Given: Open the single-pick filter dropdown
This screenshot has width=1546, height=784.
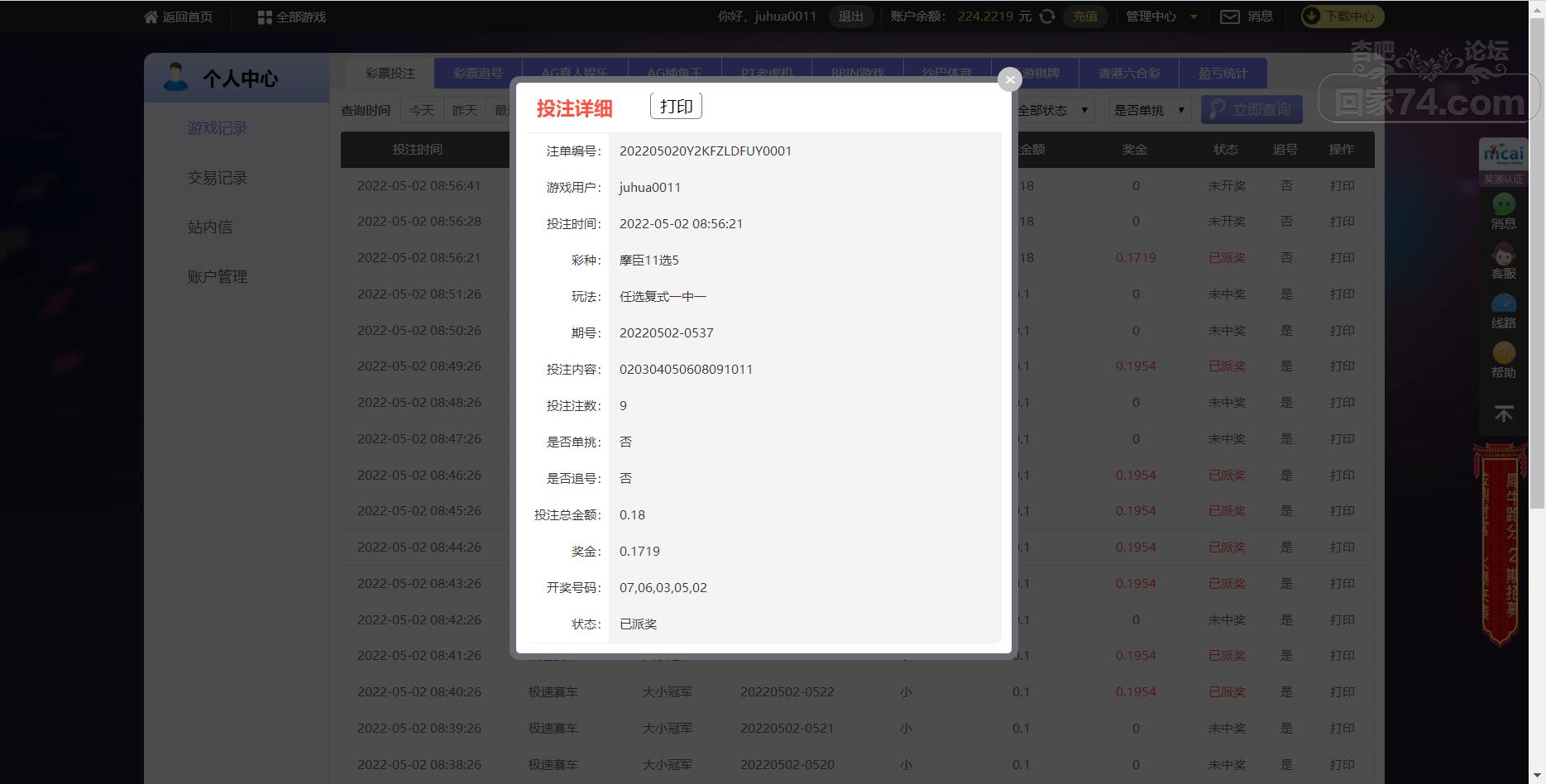Looking at the screenshot, I should (1149, 110).
